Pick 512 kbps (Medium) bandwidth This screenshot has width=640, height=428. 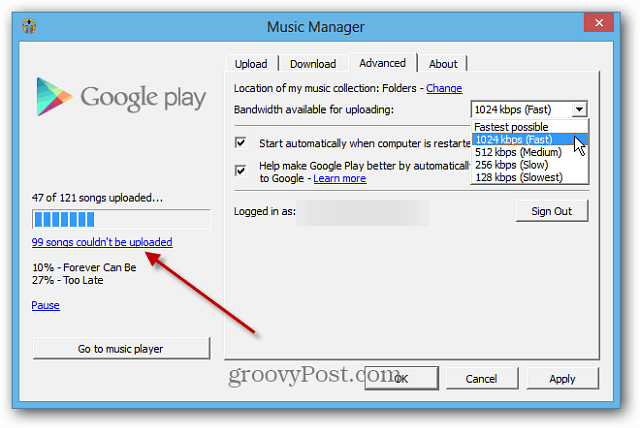[x=530, y=152]
